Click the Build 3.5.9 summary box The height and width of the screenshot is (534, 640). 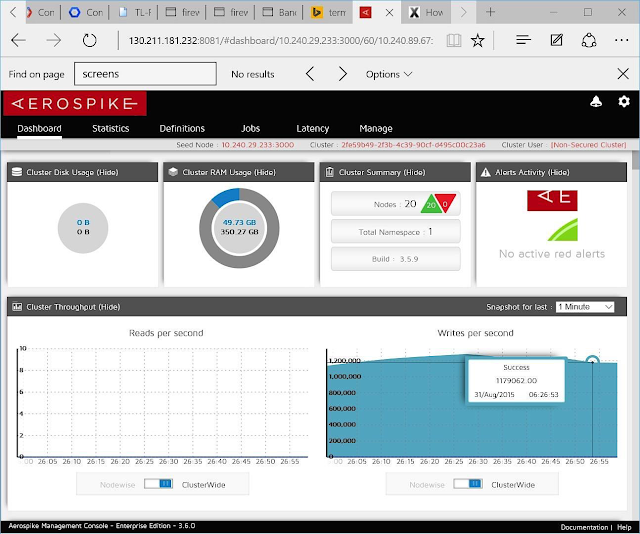(x=396, y=259)
